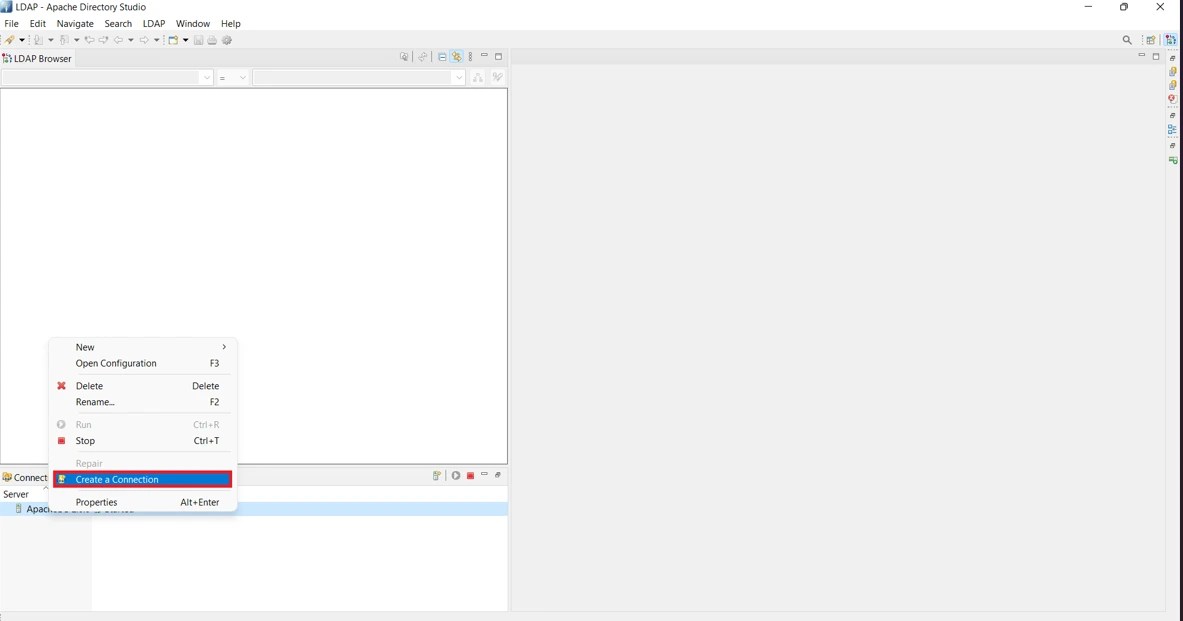Open the Help menu

pos(231,23)
